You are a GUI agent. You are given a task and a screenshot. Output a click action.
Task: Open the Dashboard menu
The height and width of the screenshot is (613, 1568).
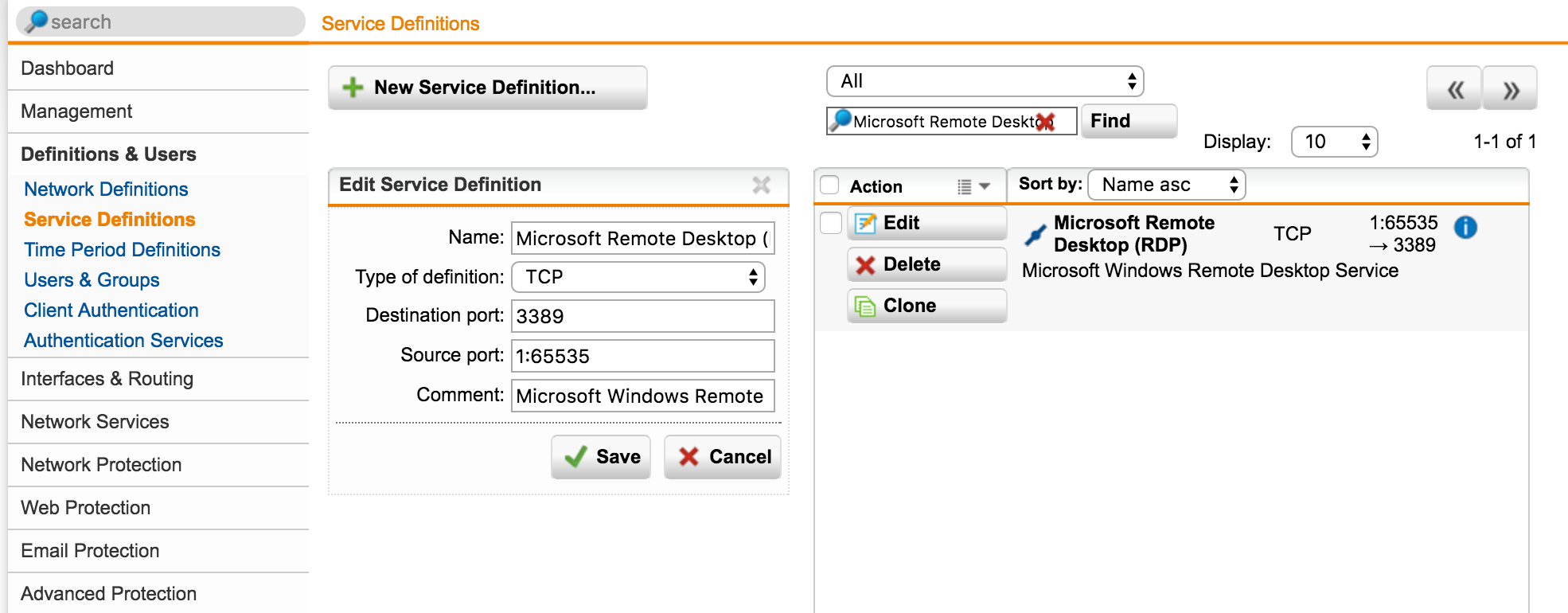tap(158, 68)
